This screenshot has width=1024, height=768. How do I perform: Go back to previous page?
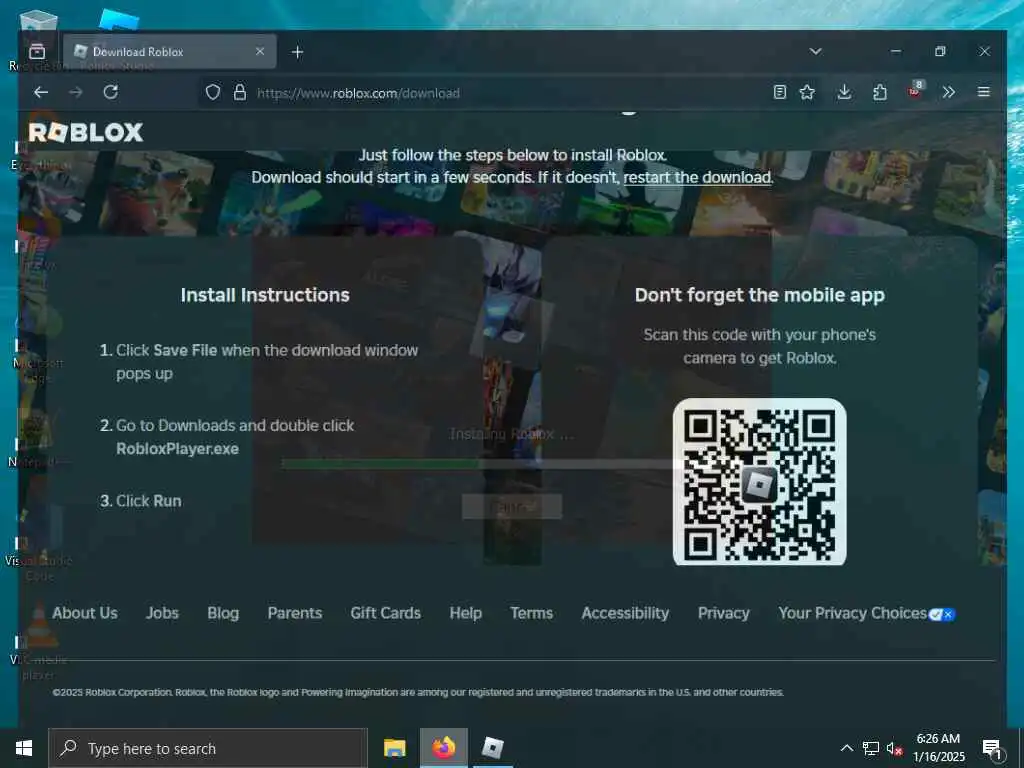tap(41, 92)
